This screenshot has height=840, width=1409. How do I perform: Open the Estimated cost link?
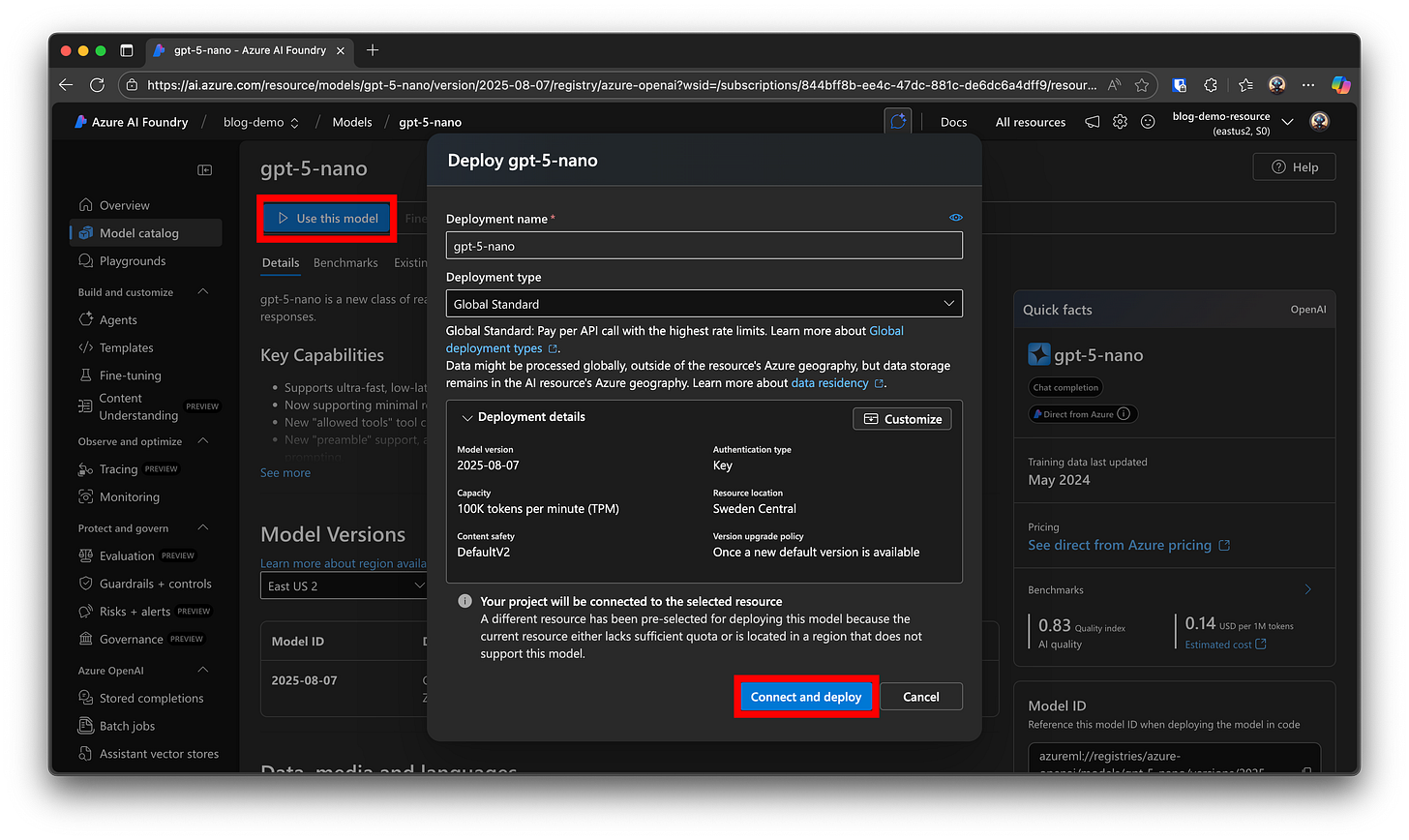tap(1225, 645)
